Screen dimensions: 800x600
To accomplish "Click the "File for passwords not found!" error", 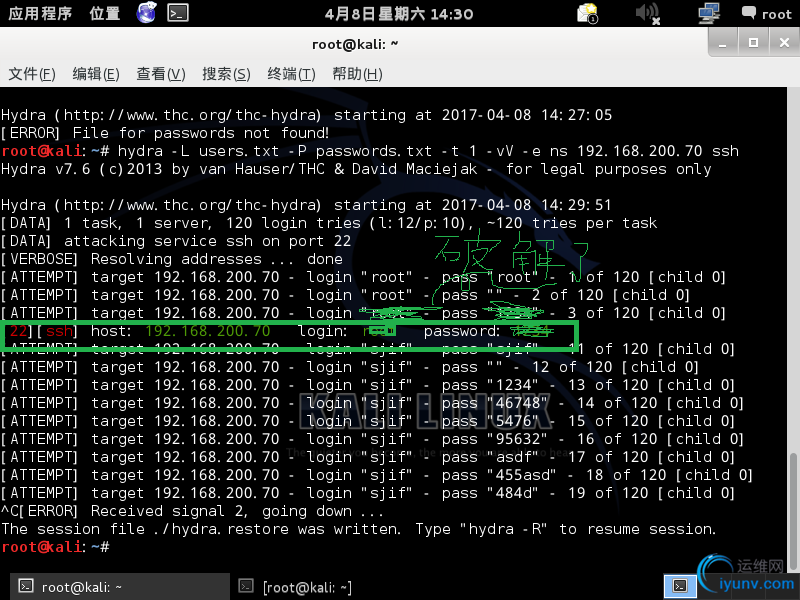I will [x=165, y=133].
